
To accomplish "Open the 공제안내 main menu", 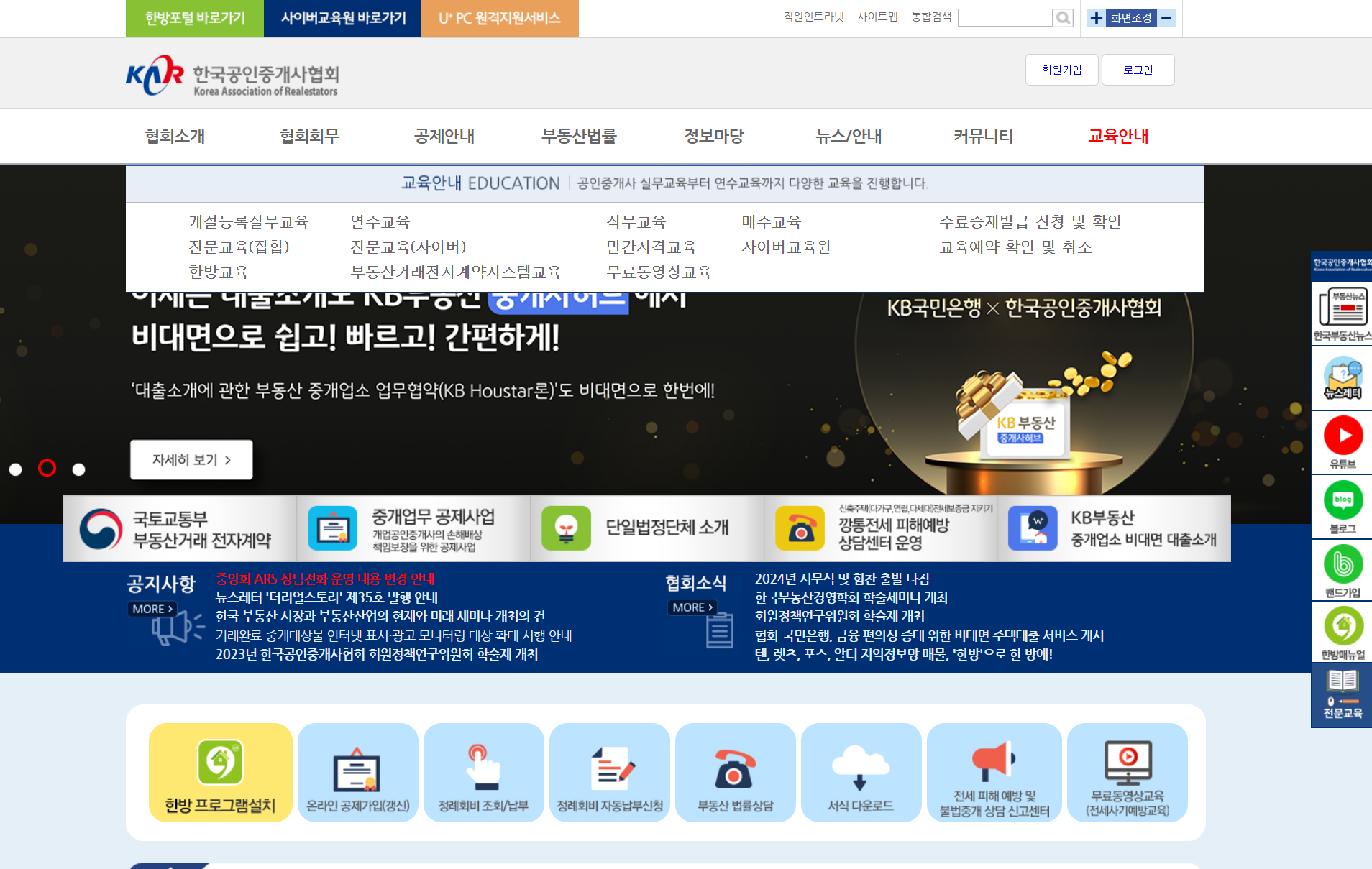I will [x=444, y=136].
